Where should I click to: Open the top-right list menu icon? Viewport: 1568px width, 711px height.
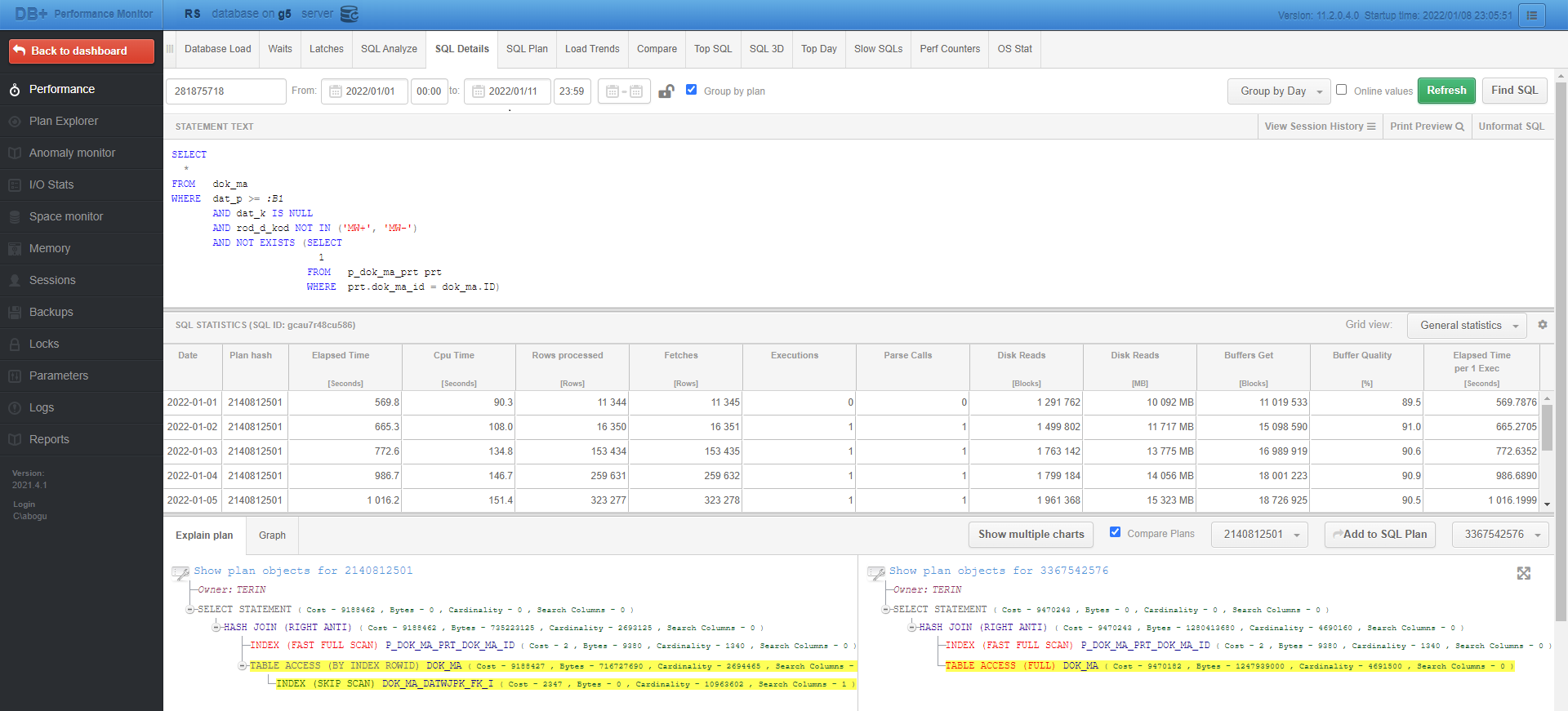(x=1532, y=15)
